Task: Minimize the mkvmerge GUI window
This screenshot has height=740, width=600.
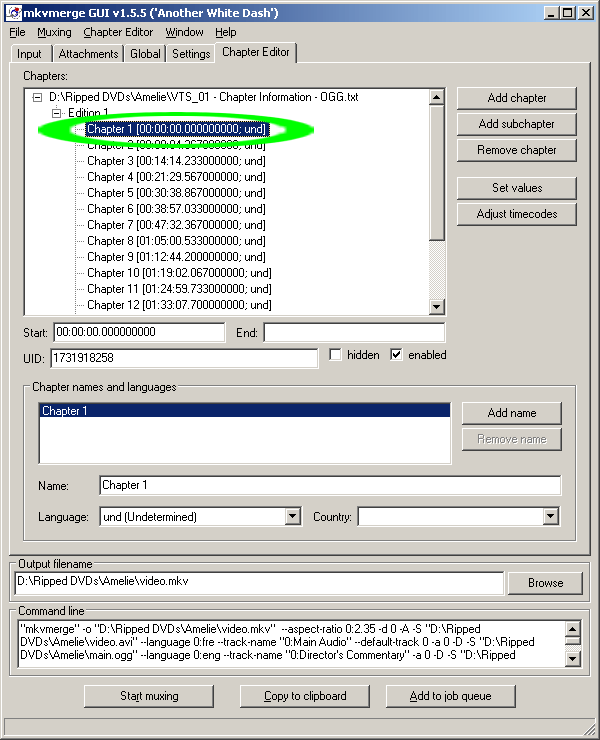Action: (550, 13)
